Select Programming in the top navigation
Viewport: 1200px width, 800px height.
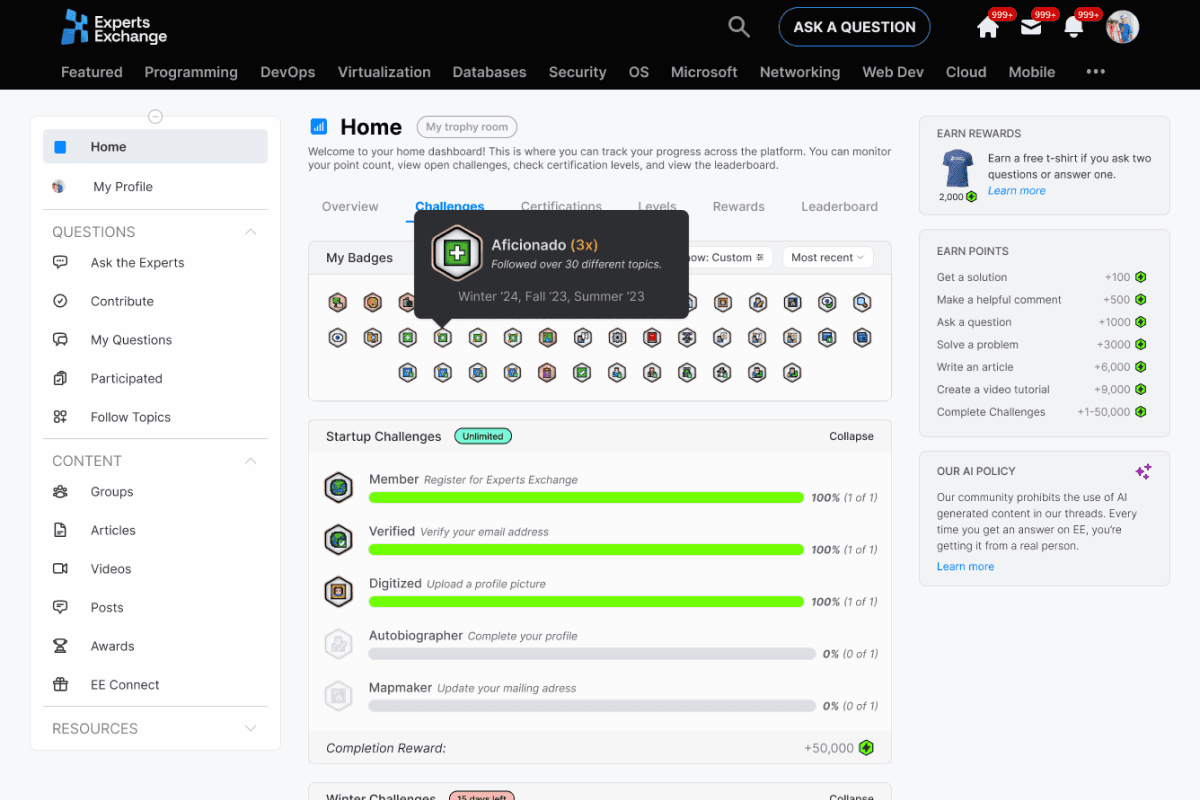point(191,72)
